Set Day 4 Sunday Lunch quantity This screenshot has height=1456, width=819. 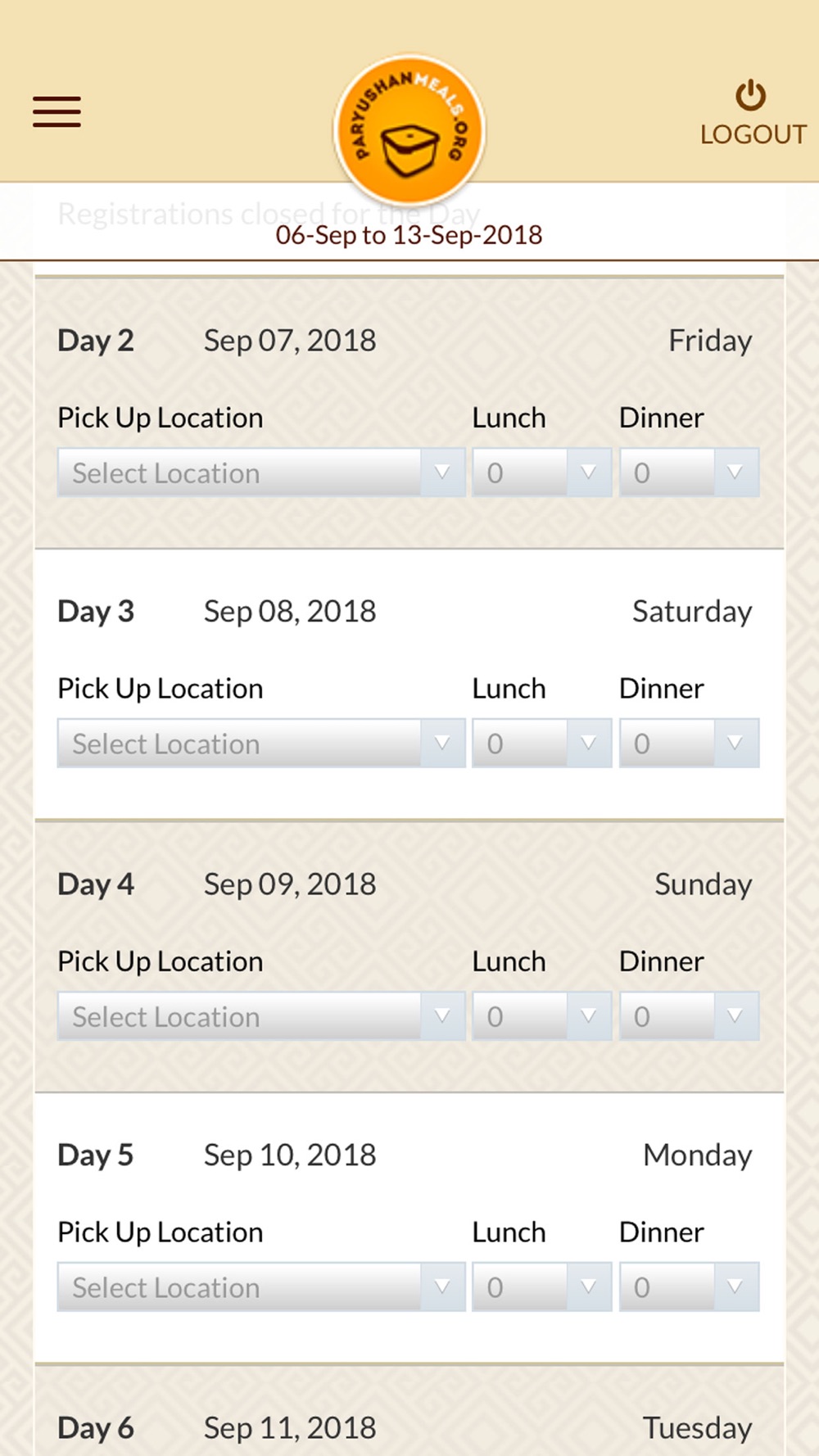tap(541, 1016)
